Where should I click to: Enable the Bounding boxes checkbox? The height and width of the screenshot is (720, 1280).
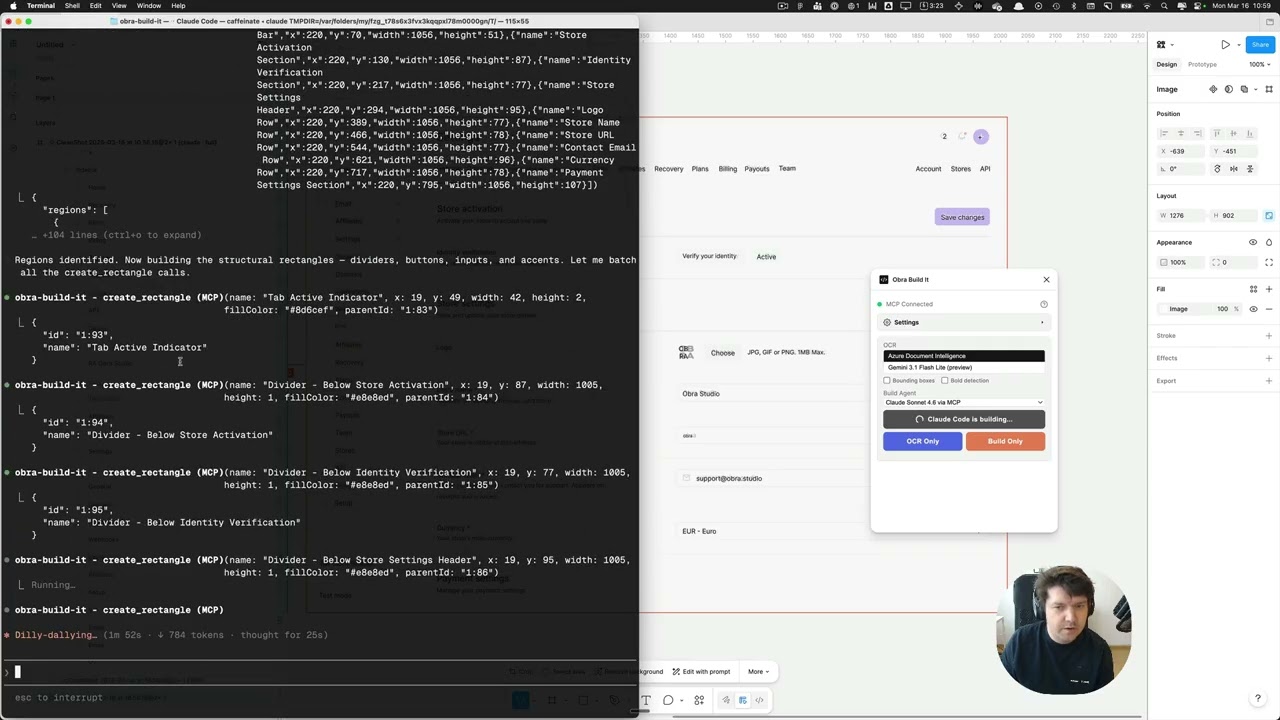coord(887,380)
